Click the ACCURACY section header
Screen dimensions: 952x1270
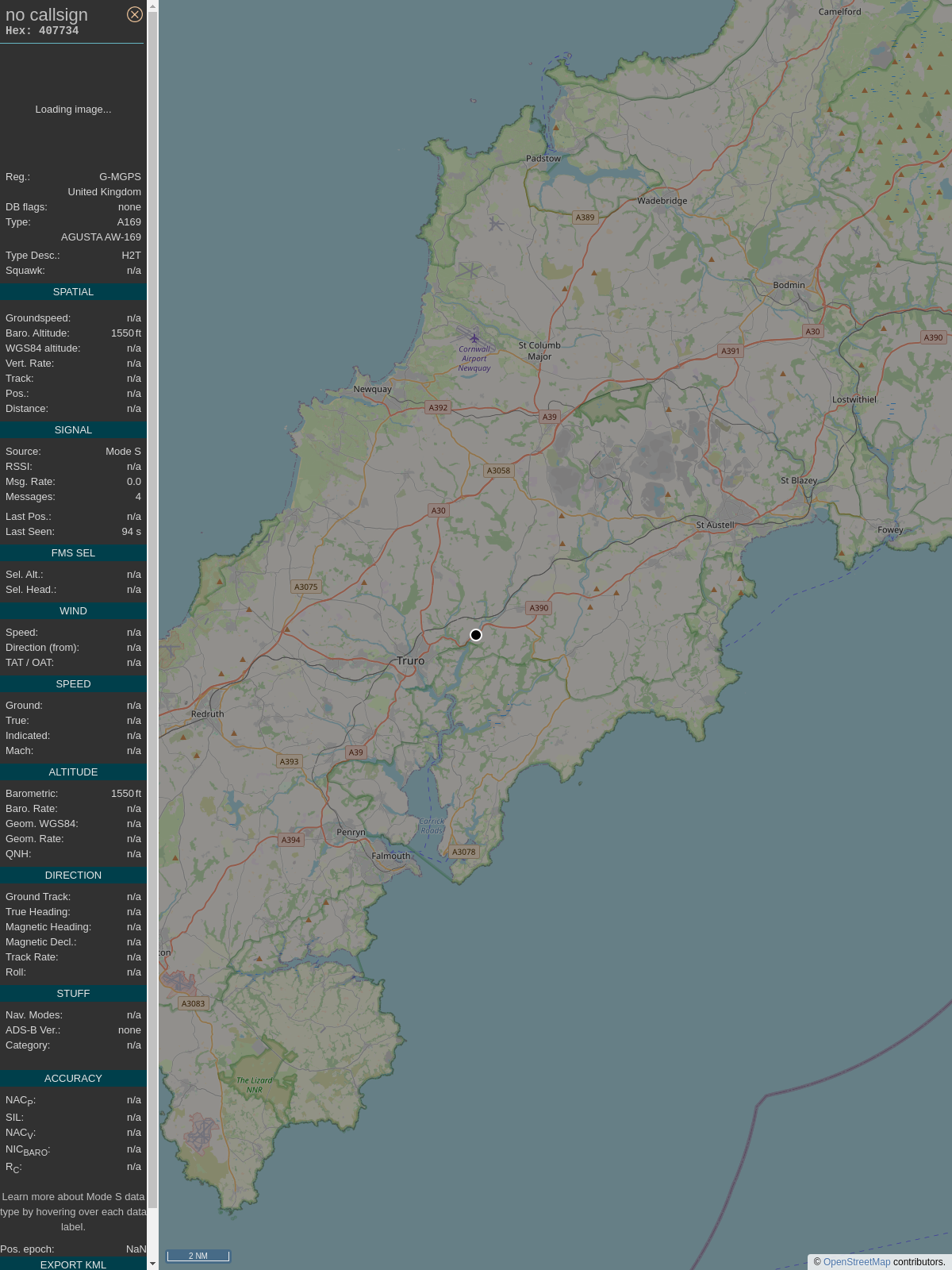(73, 1079)
